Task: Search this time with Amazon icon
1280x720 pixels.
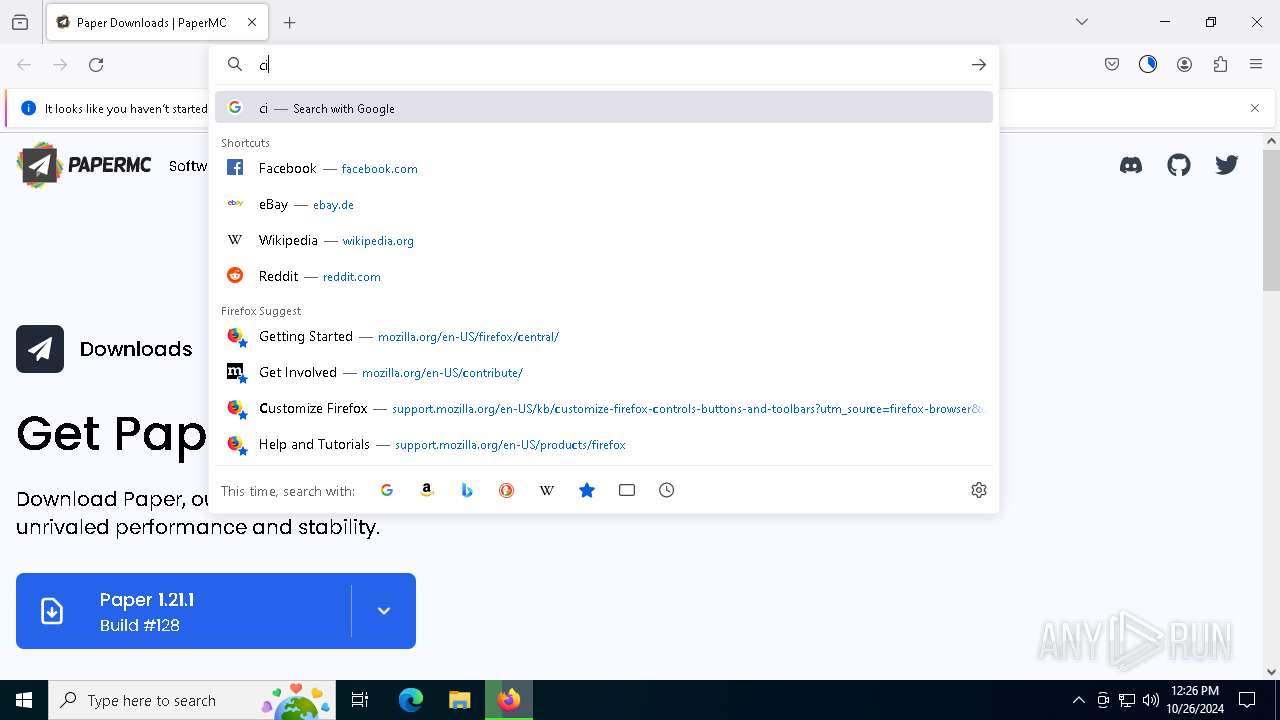Action: 427,490
